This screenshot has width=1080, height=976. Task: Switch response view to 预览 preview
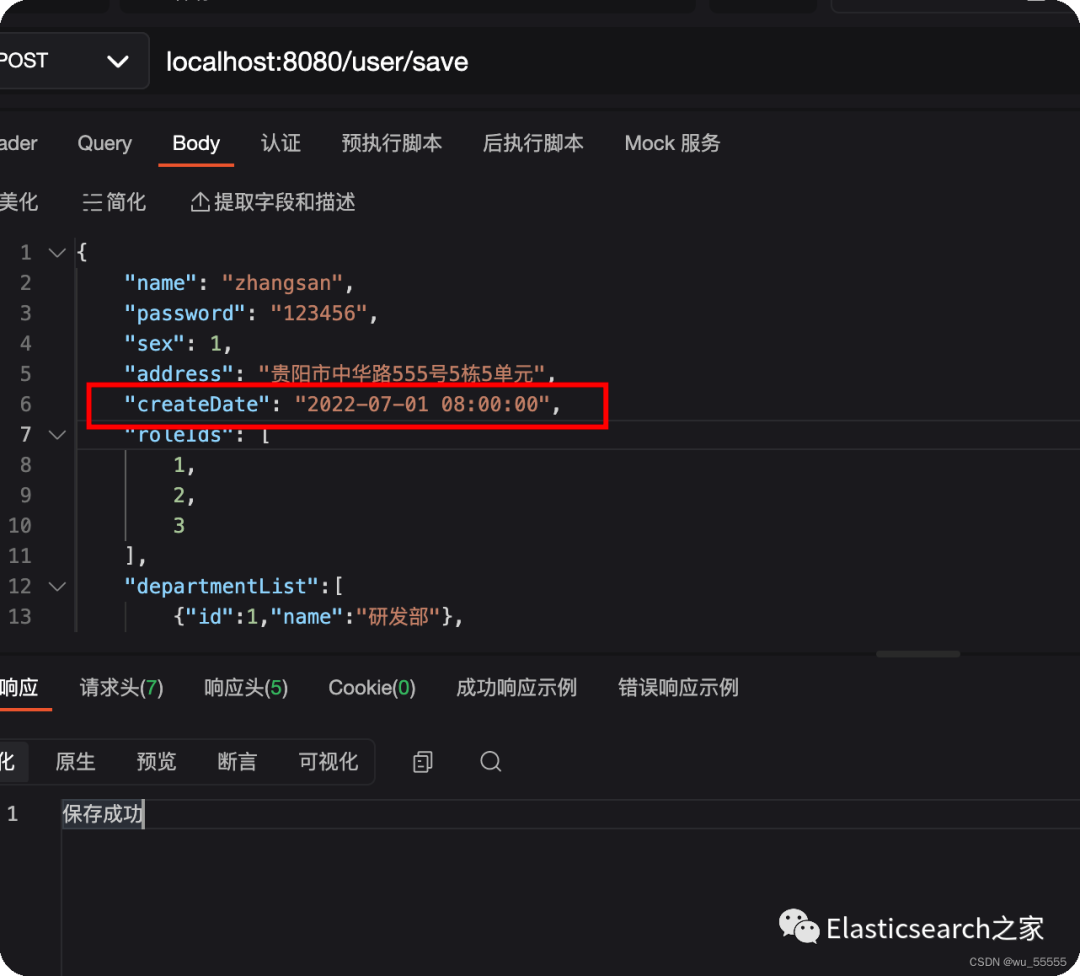[156, 761]
